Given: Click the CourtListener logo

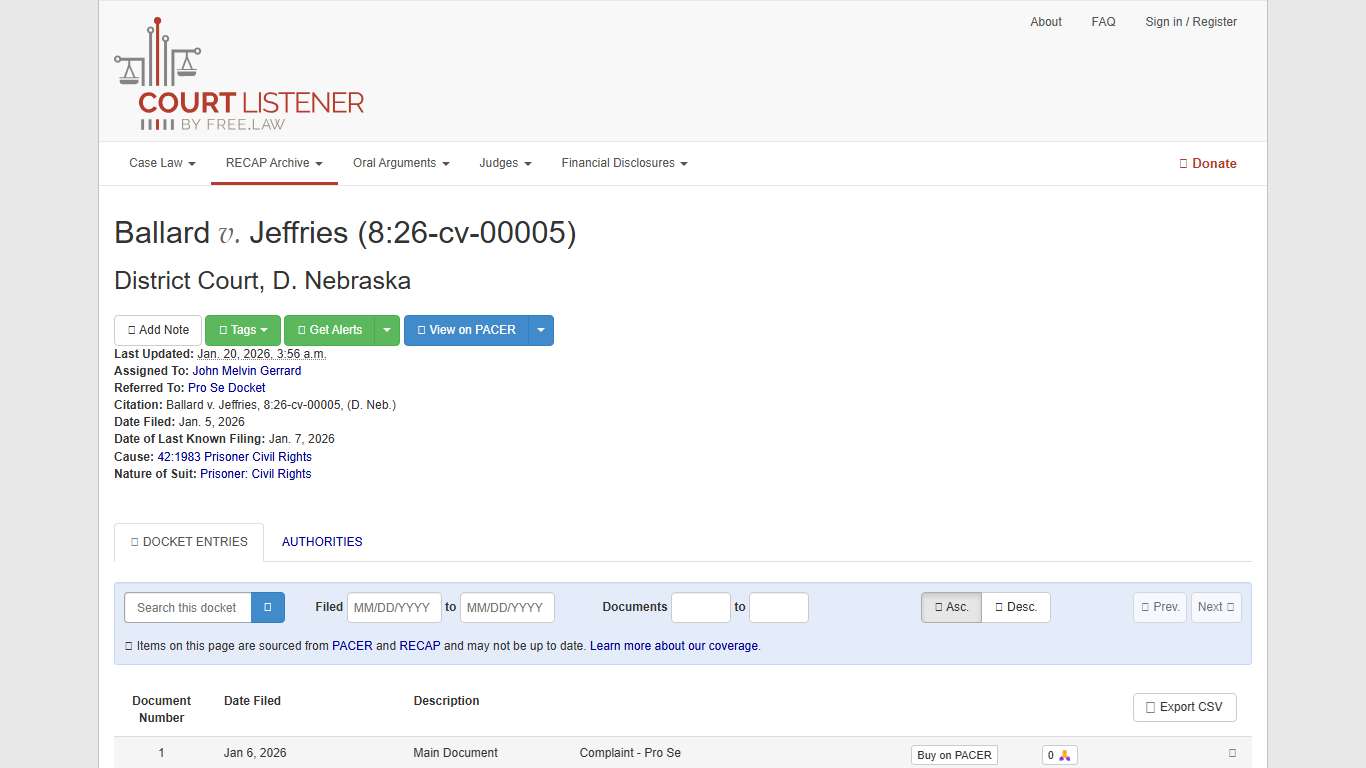Looking at the screenshot, I should coord(239,75).
